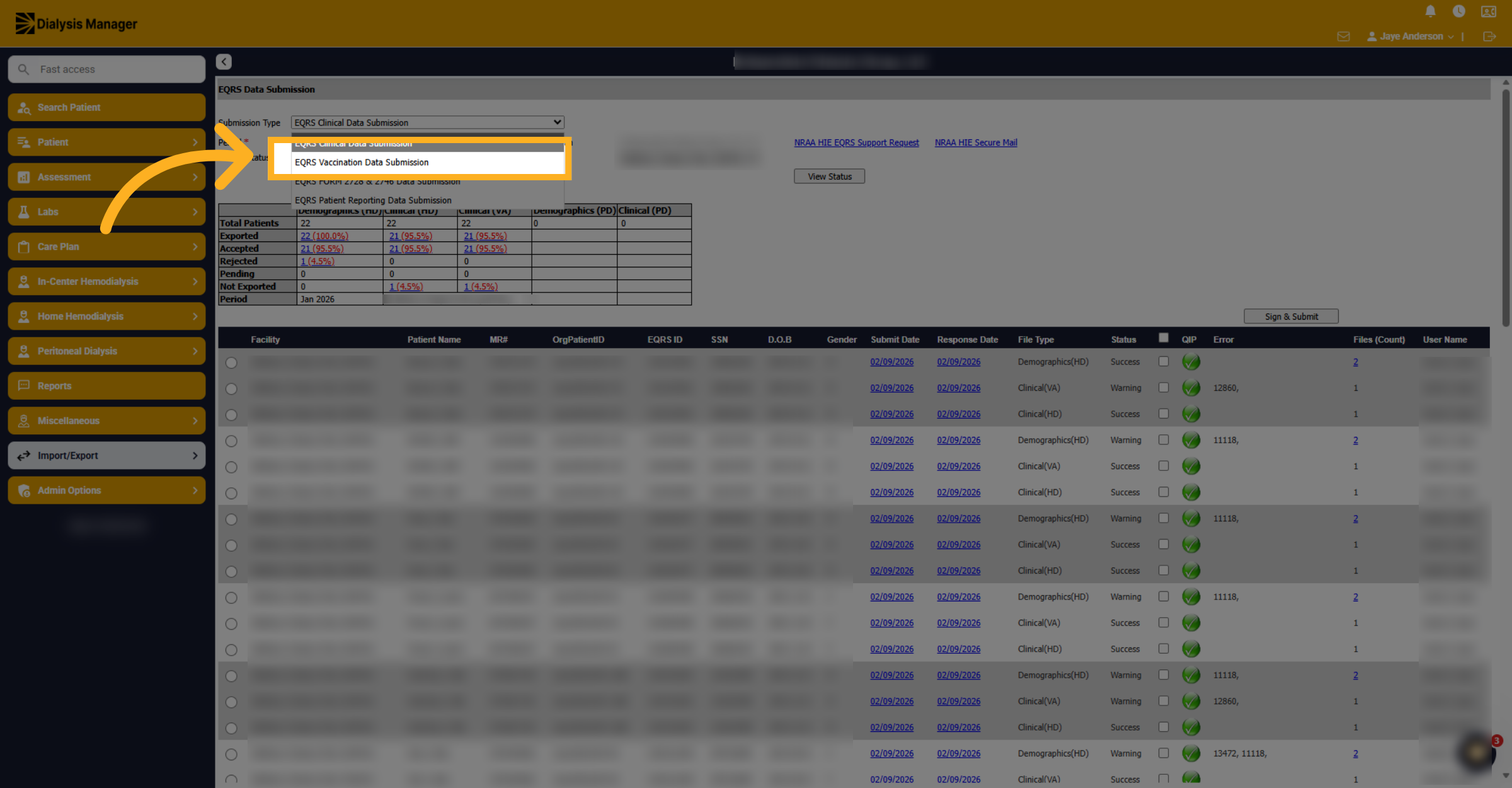Check the box in first Demographics(HD) Success row
This screenshot has width=1512, height=788.
(x=1164, y=361)
